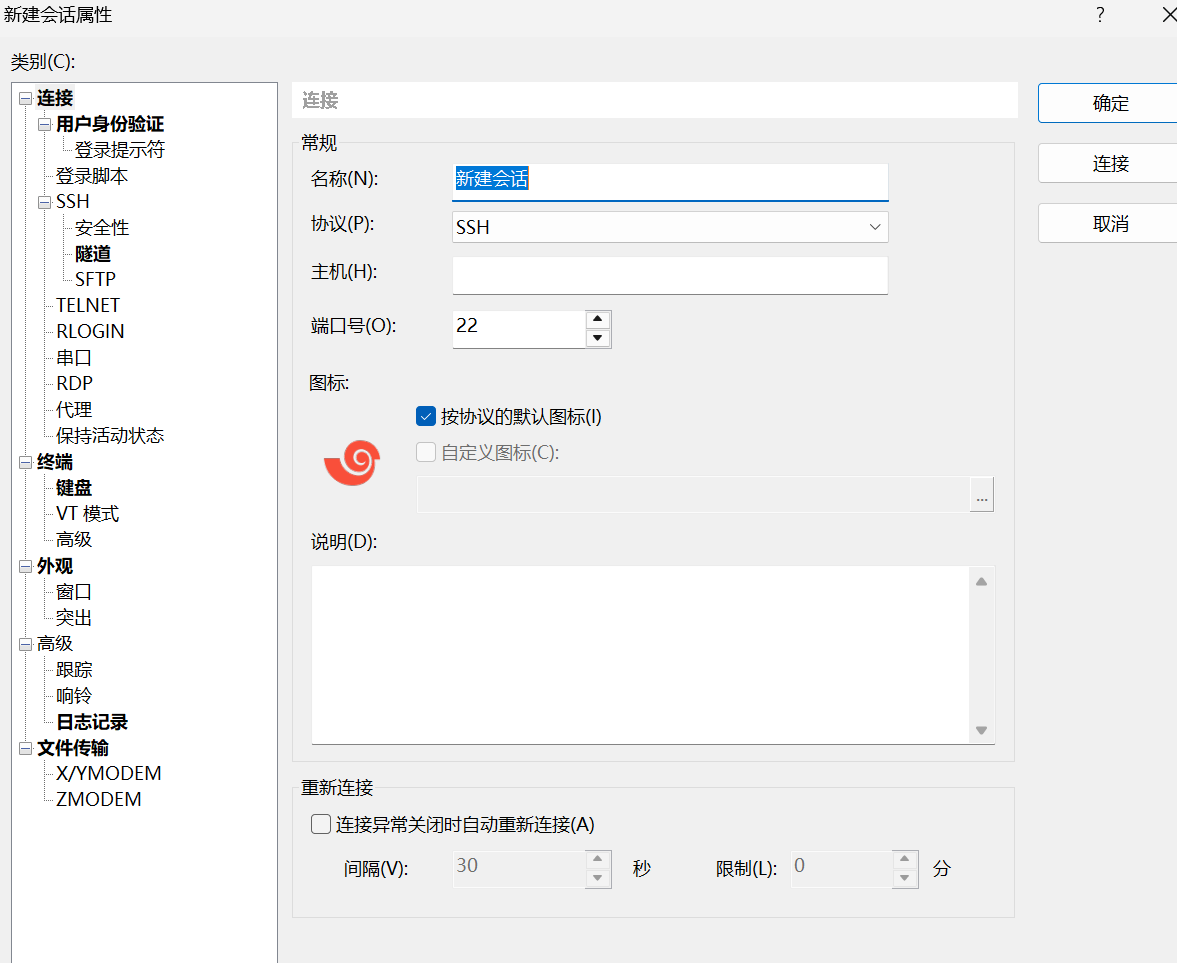Screen dimensions: 1177x963
Task: Check the custom icon (自定义图标) checkbox
Action: 426,452
